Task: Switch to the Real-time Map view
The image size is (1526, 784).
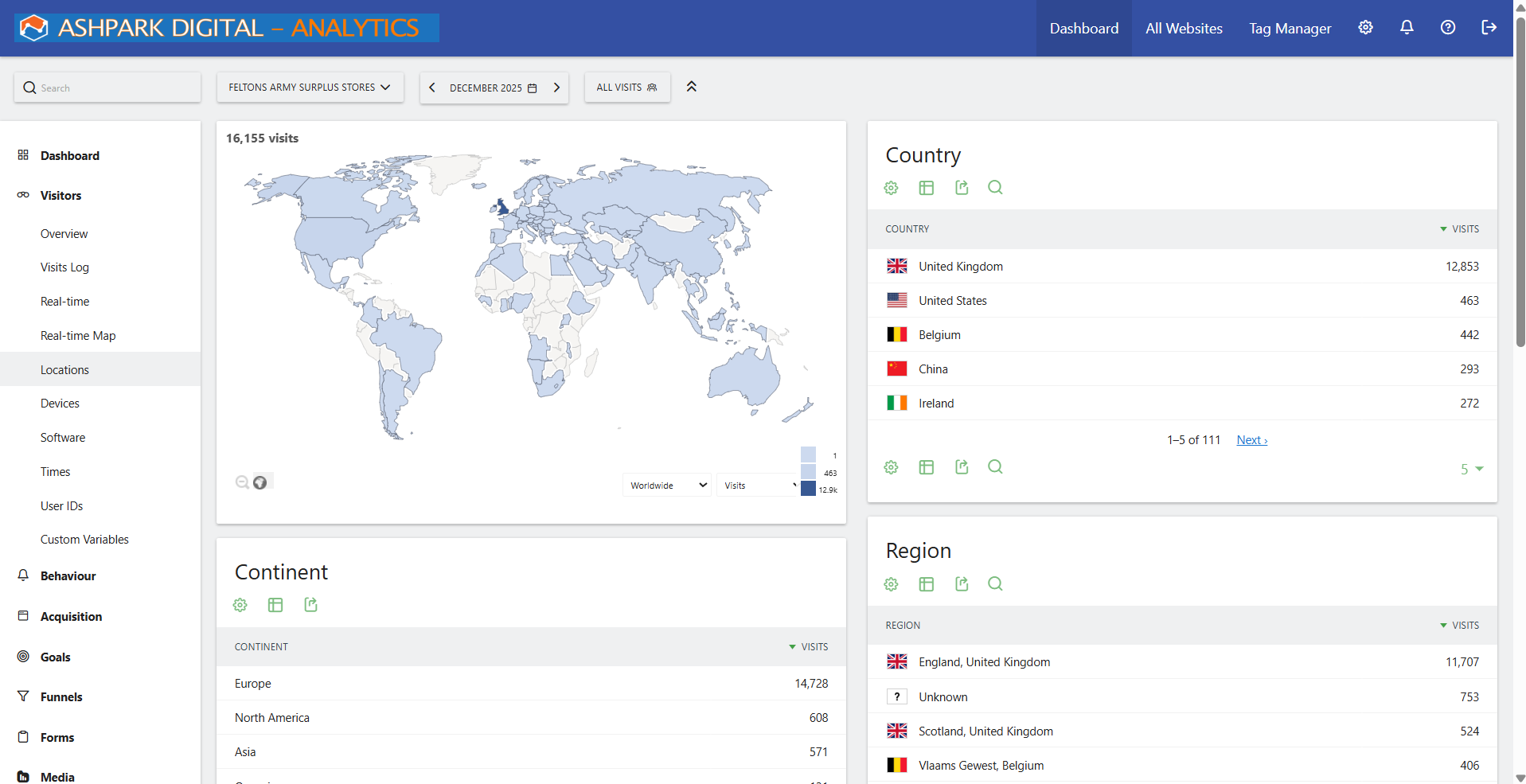Action: [x=77, y=335]
